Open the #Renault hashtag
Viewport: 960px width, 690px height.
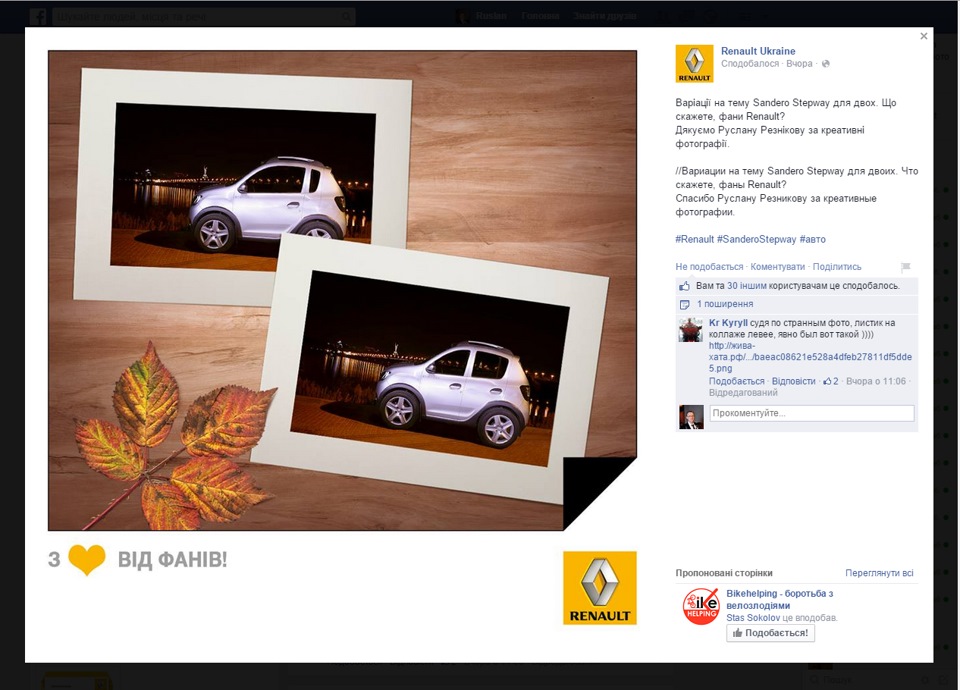pyautogui.click(x=694, y=239)
